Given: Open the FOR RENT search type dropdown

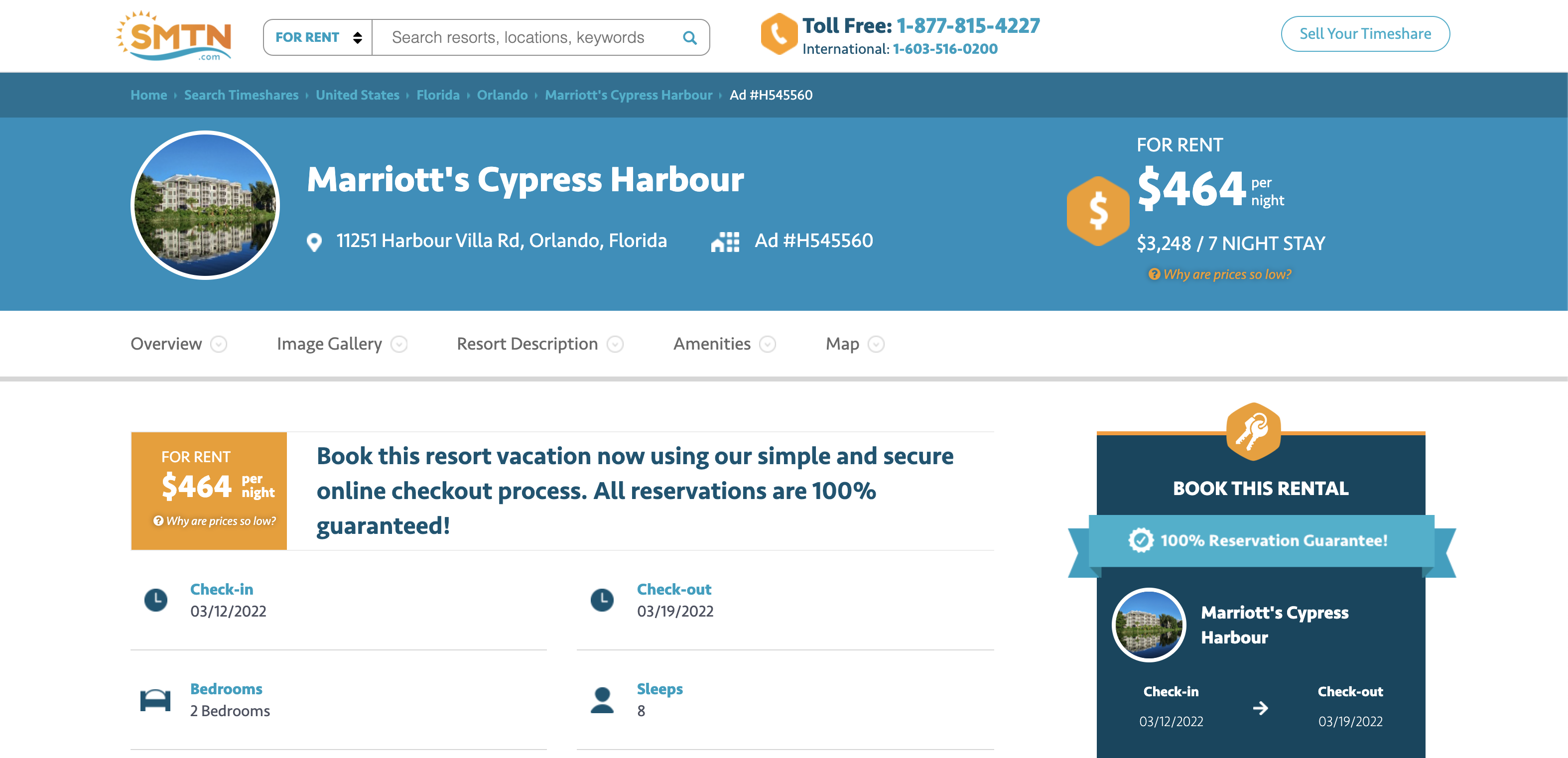Looking at the screenshot, I should point(318,37).
